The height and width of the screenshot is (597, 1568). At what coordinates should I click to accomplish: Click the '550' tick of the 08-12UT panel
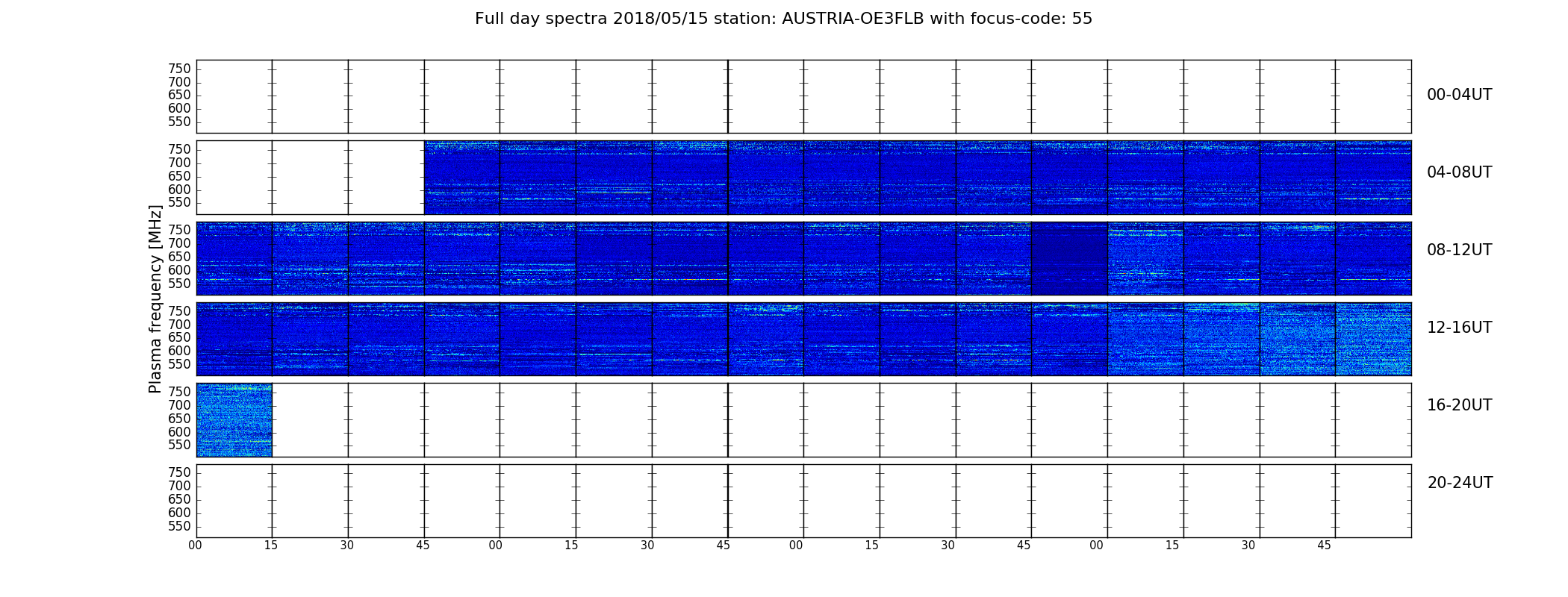click(179, 284)
